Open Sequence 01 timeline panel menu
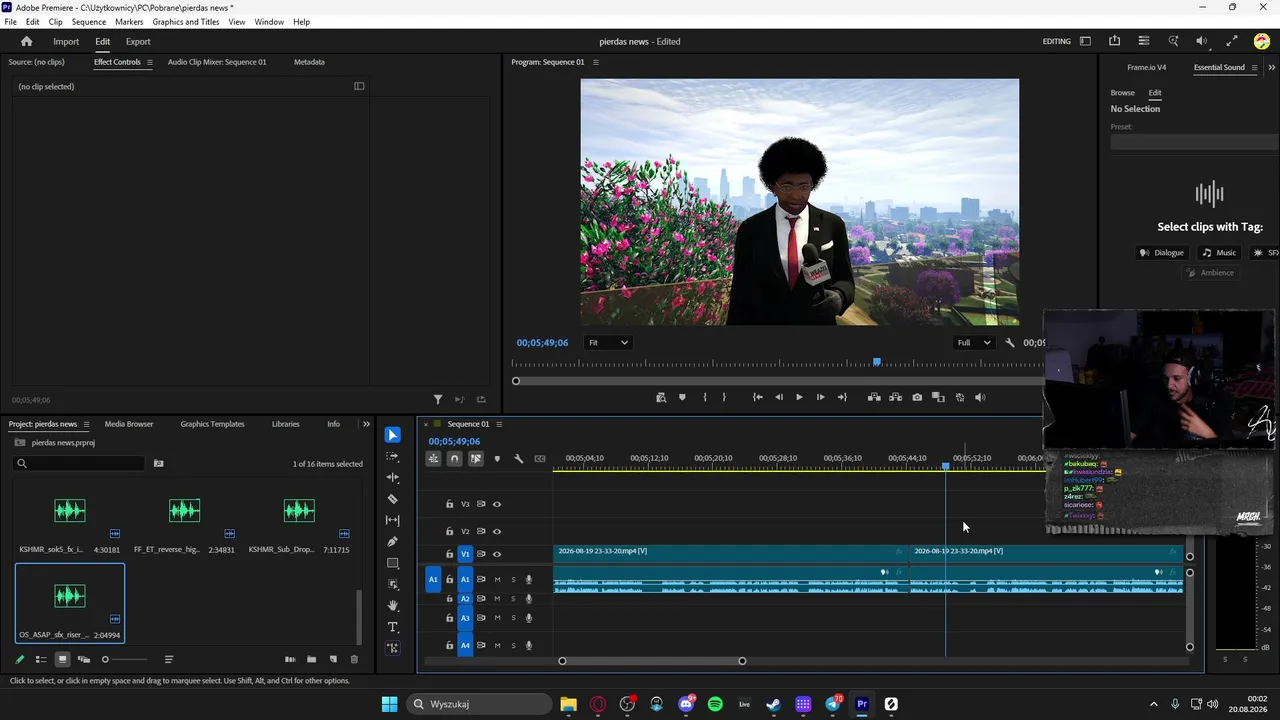The image size is (1280, 720). point(499,424)
